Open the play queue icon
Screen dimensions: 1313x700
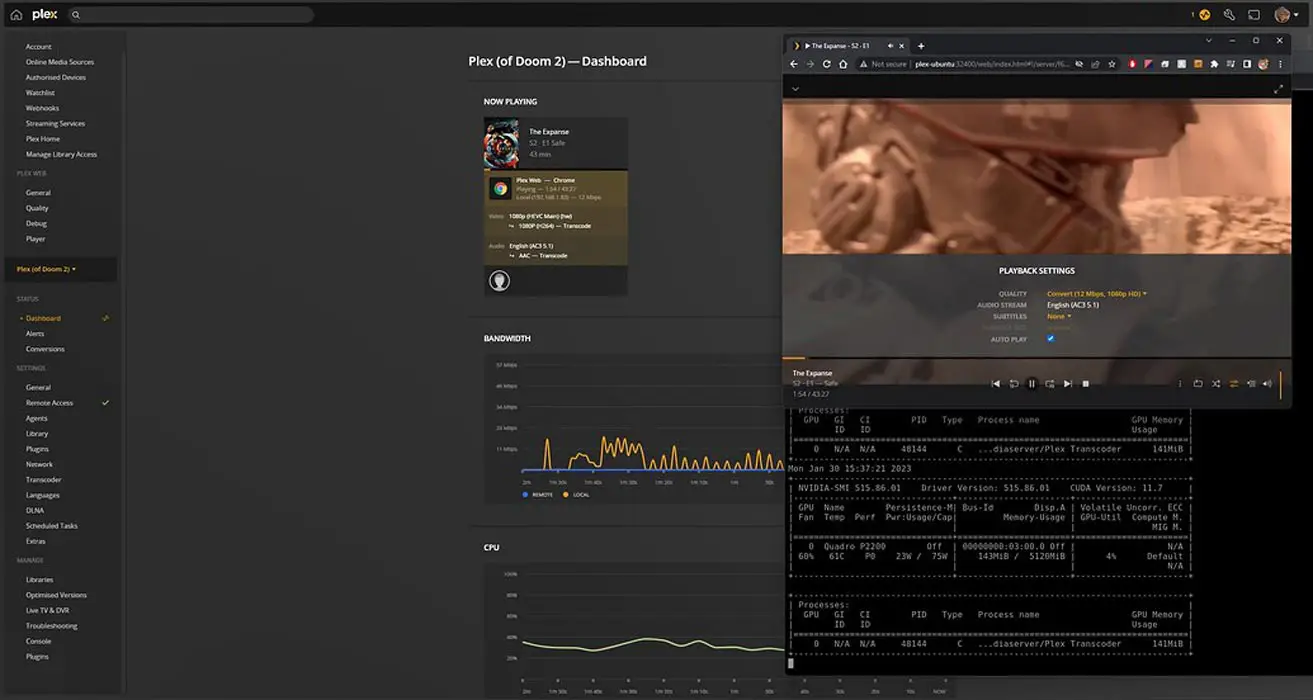1251,384
